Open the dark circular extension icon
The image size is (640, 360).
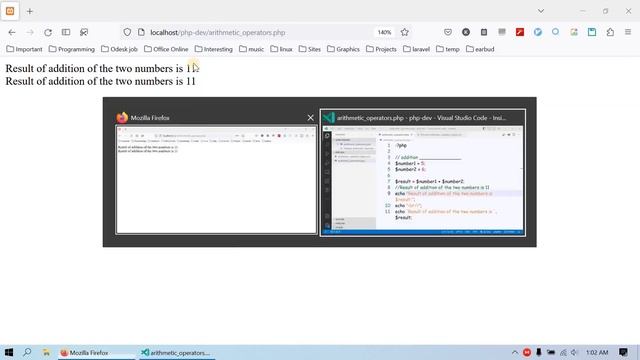tap(466, 32)
